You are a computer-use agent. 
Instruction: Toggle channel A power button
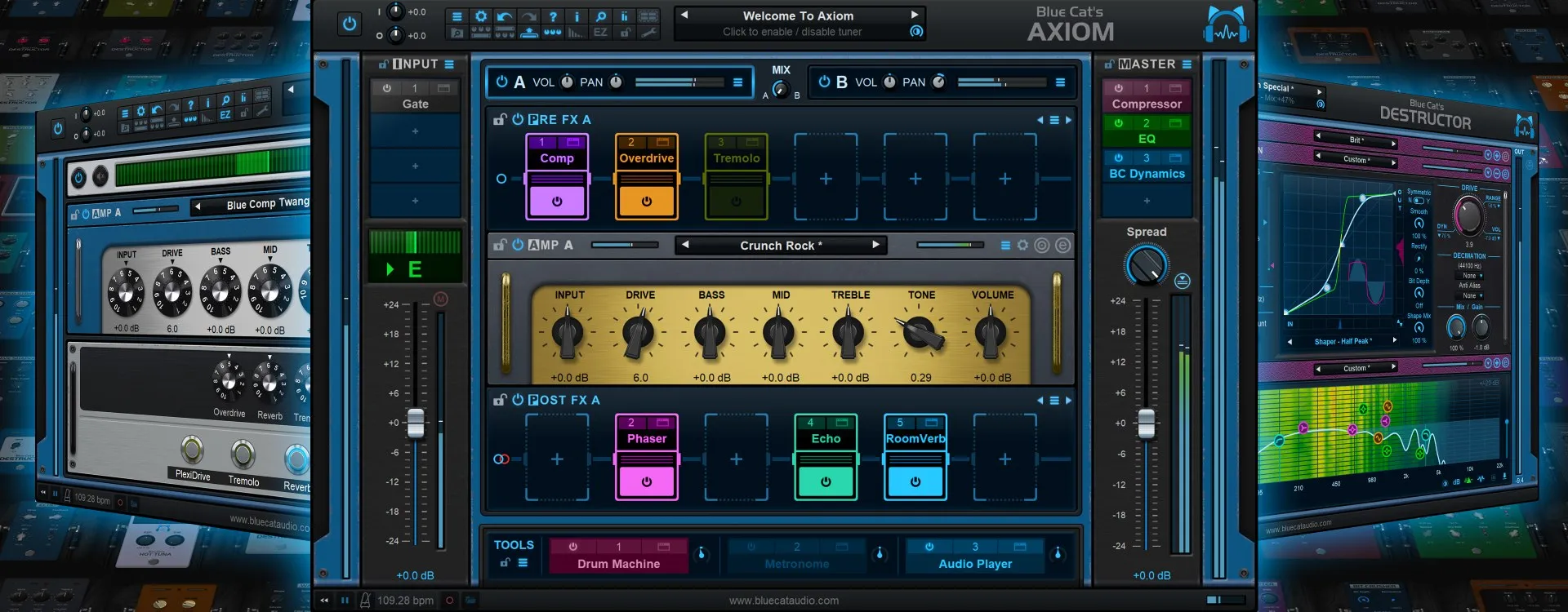[501, 82]
